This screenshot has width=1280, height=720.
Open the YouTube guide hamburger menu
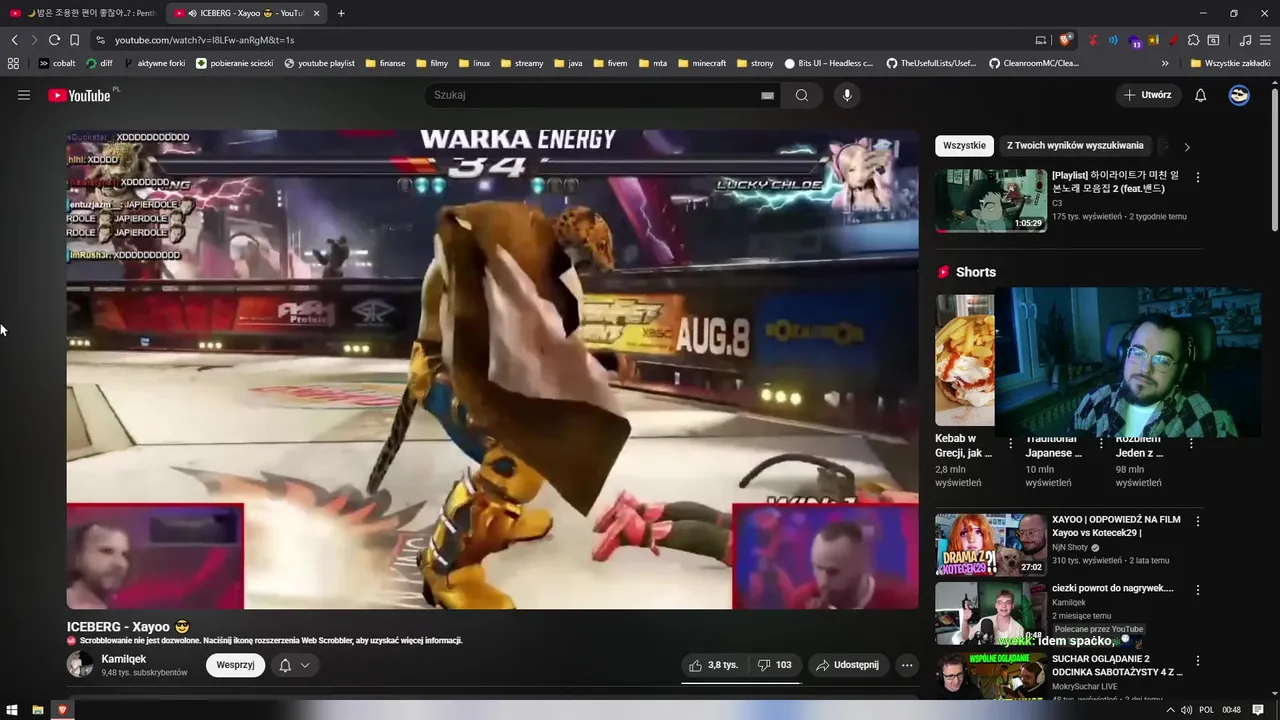point(24,95)
